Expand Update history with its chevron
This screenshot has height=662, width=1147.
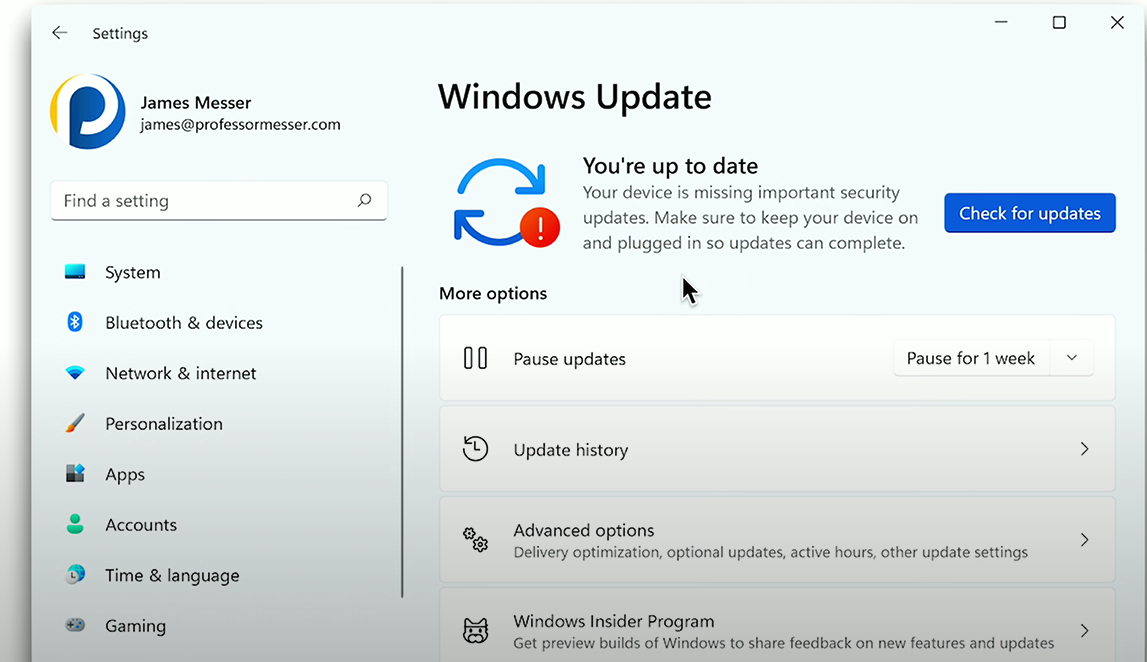[x=1084, y=449]
